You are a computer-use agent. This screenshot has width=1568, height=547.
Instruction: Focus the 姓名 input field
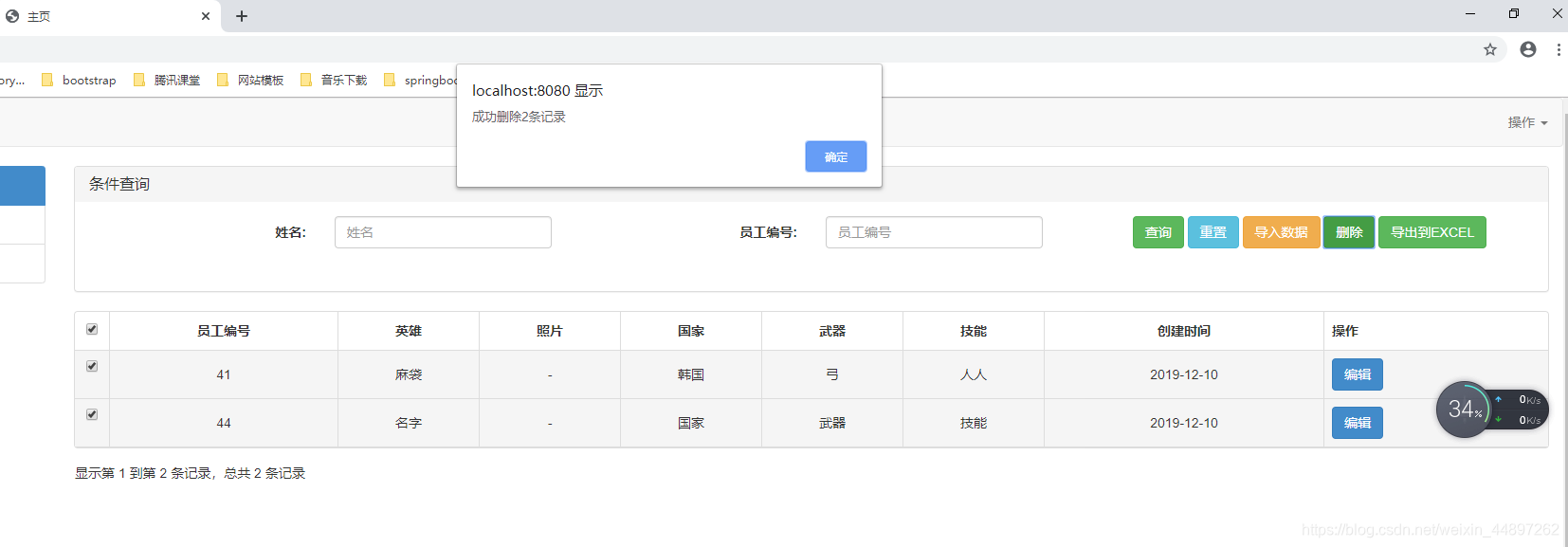[x=443, y=232]
